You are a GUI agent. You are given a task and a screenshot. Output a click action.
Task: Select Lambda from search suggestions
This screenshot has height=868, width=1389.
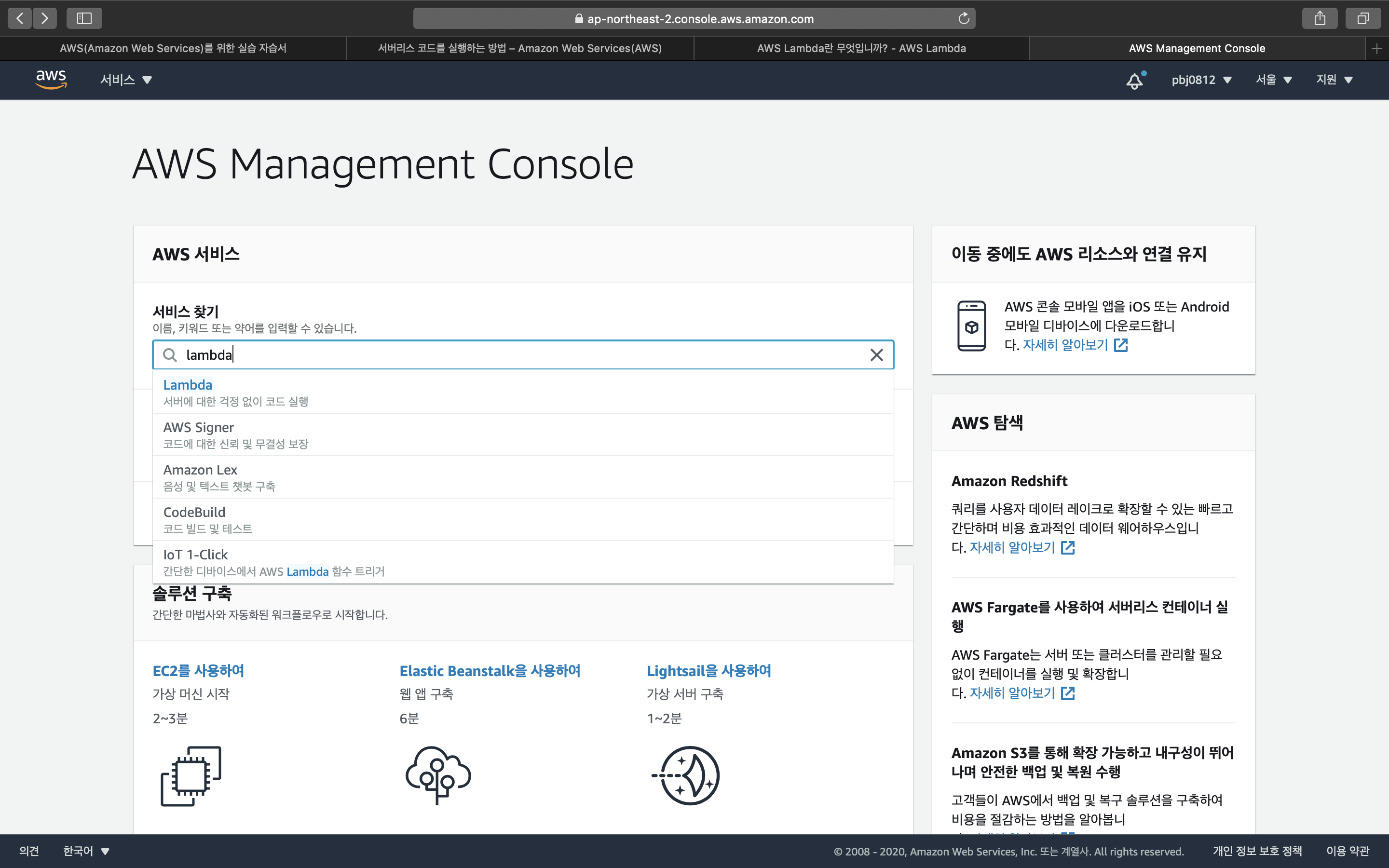pos(188,385)
